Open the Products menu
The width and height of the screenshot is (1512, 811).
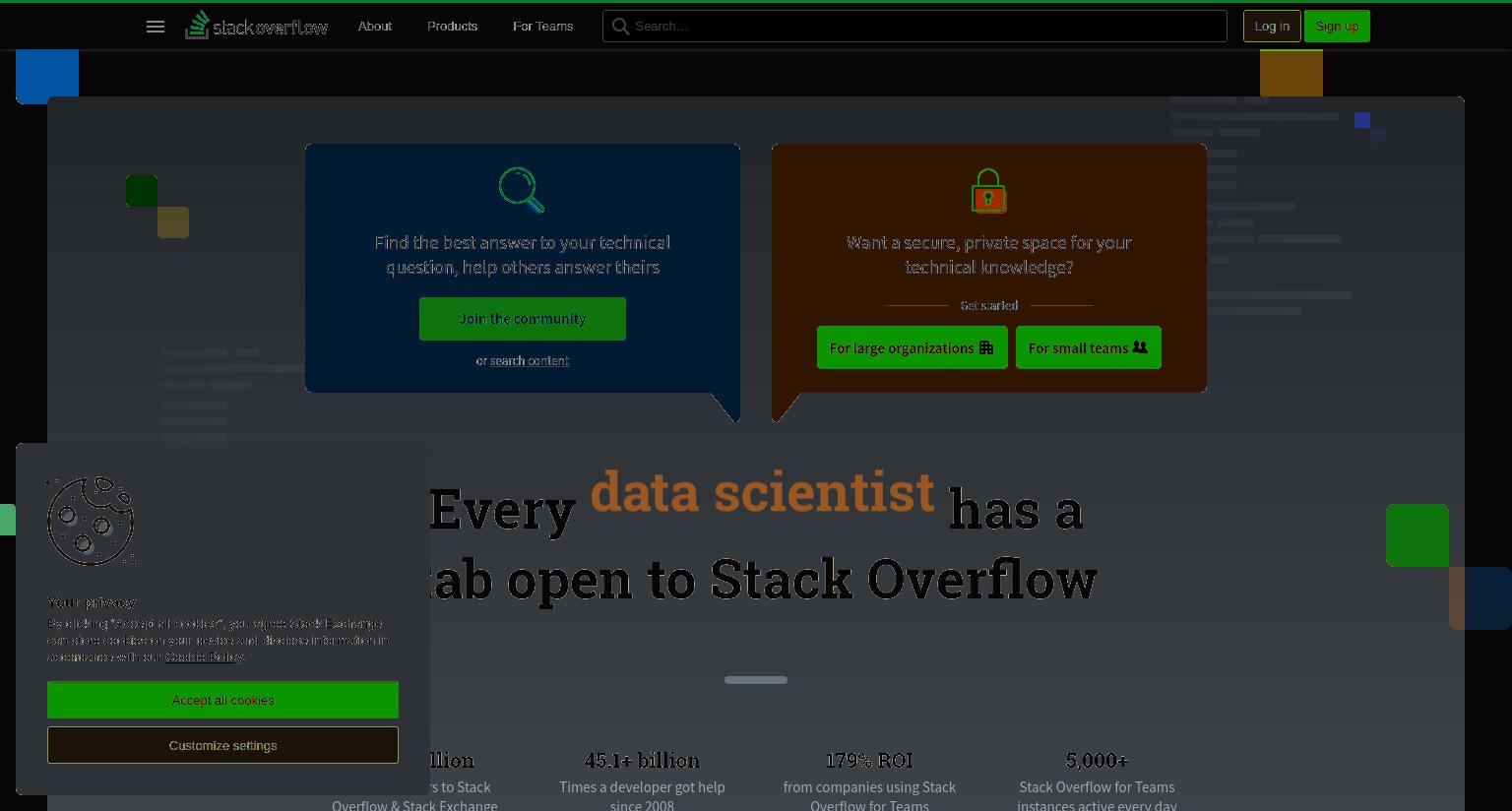click(452, 27)
